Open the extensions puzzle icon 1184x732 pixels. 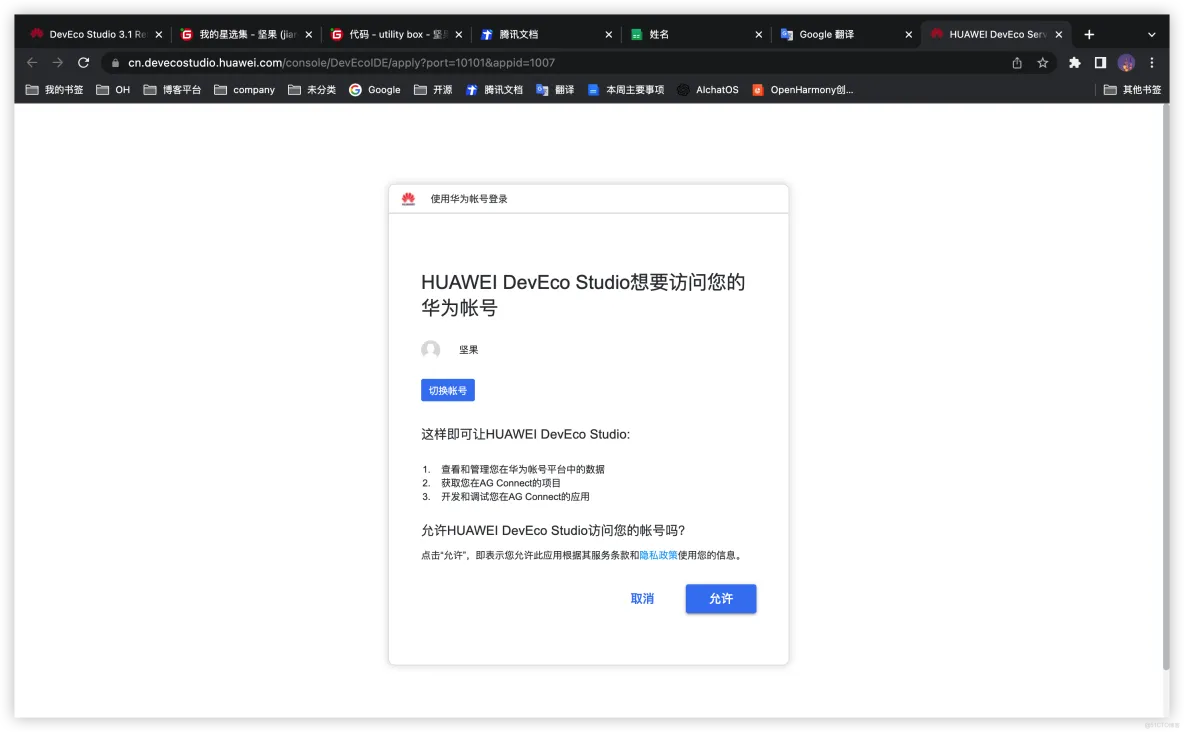coord(1075,63)
